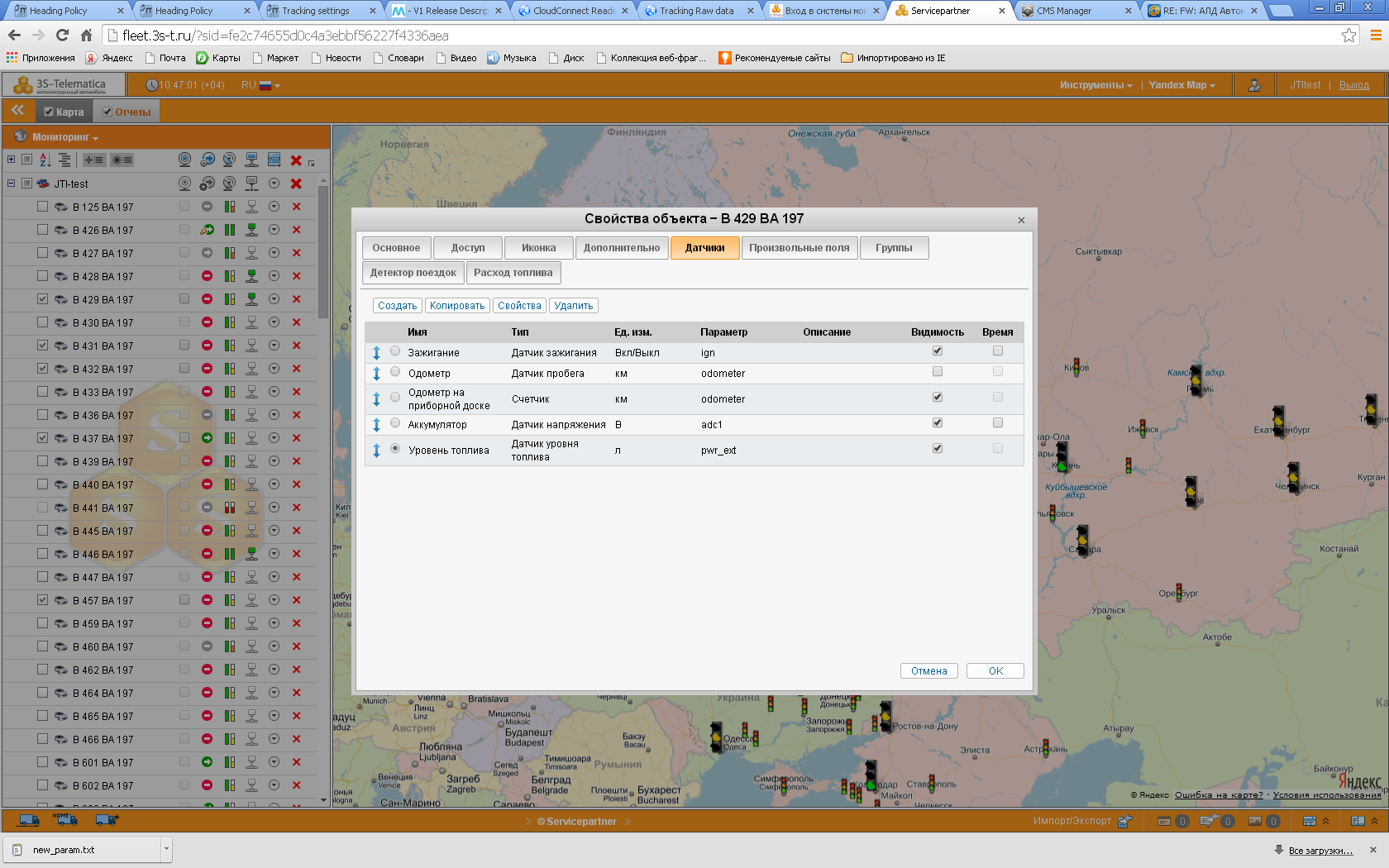Click the Импорт/Экспорт icon in bottom bar

(1124, 822)
